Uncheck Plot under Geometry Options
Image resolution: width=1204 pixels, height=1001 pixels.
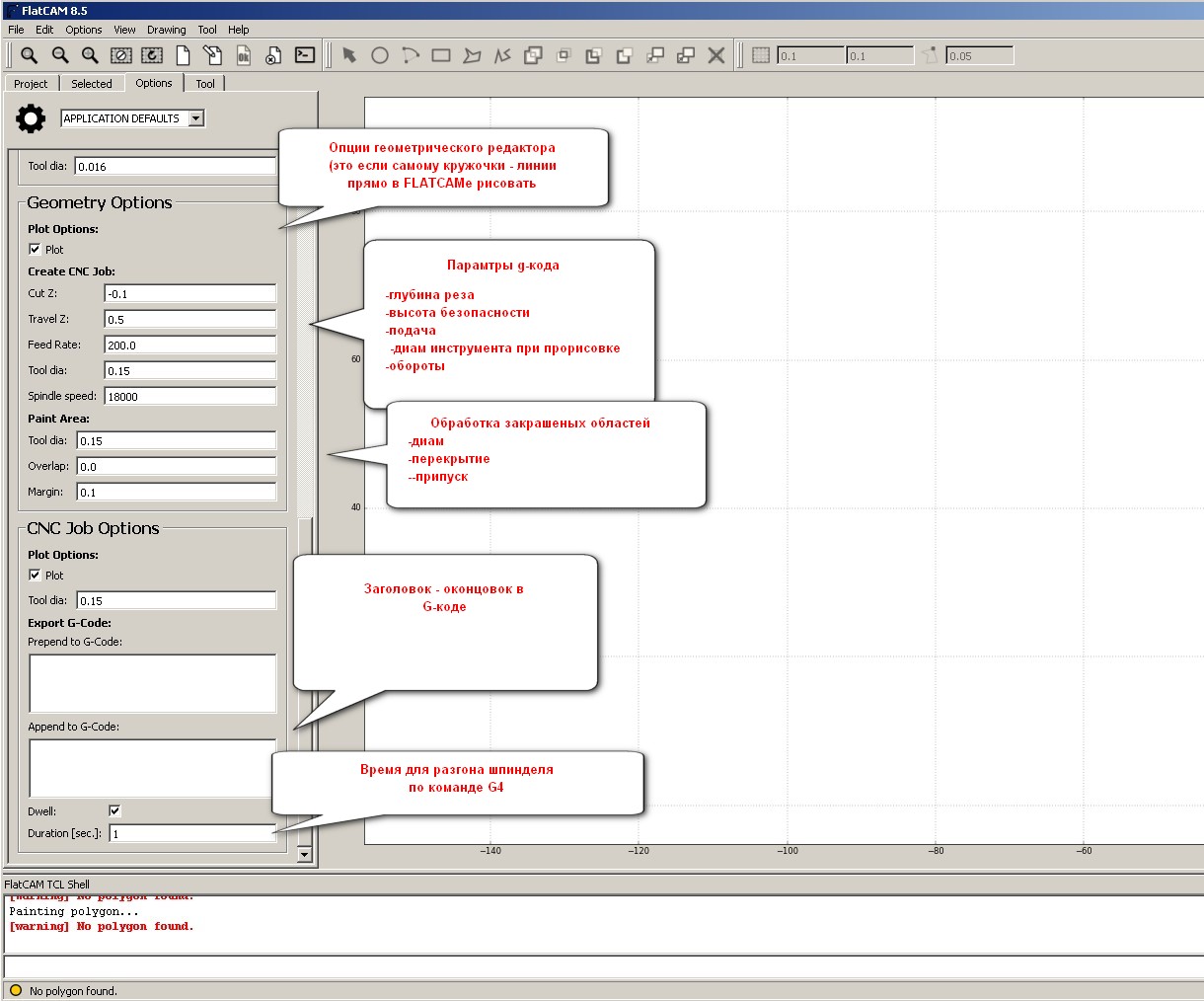(35, 249)
